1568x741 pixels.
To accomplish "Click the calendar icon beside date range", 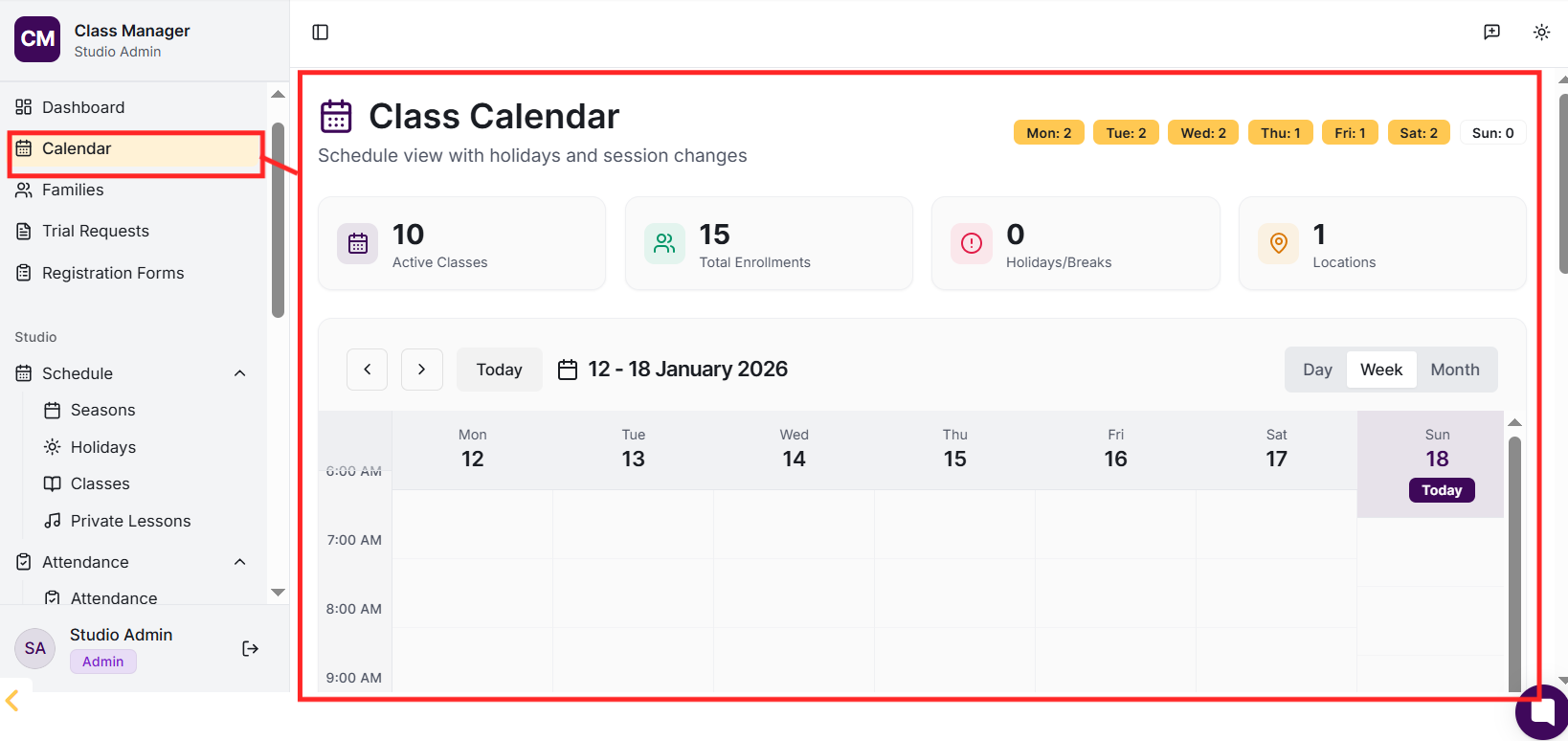I will point(568,370).
